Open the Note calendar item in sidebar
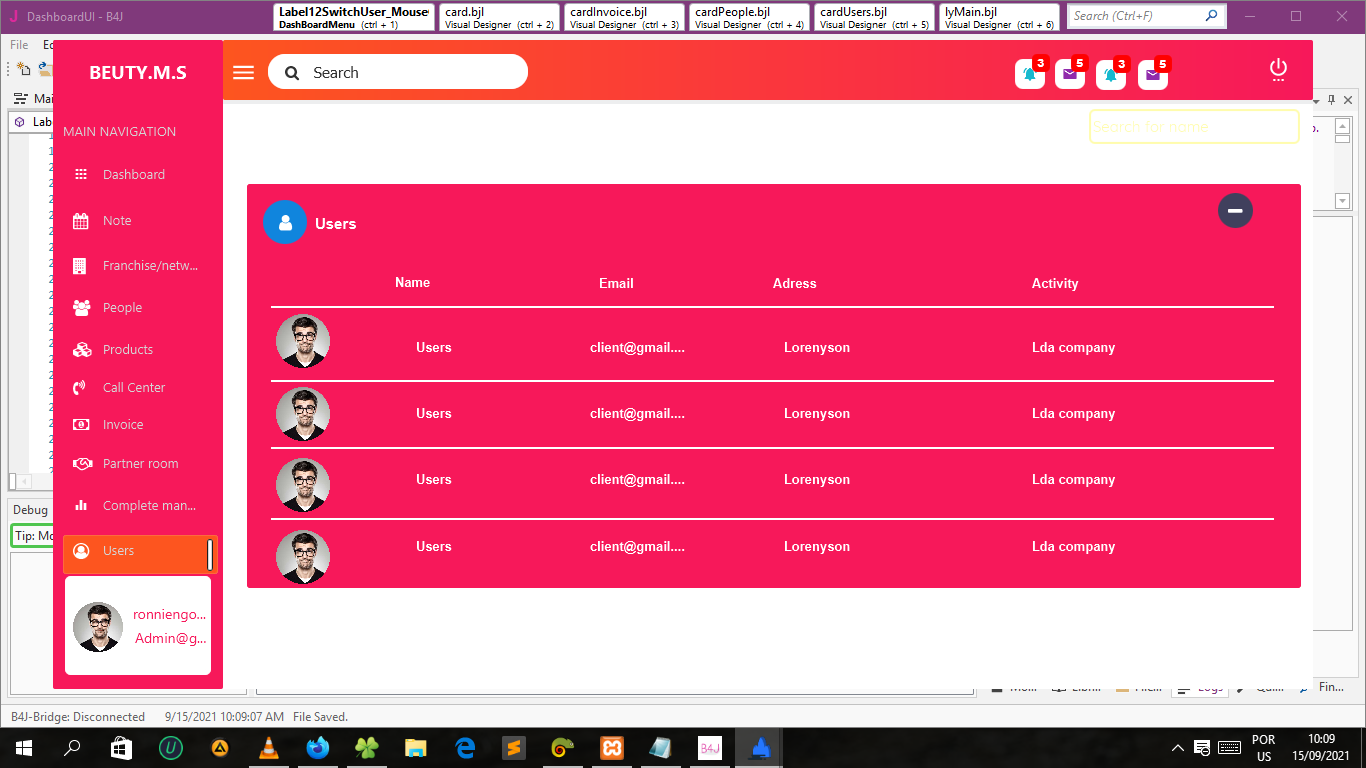 click(x=117, y=221)
